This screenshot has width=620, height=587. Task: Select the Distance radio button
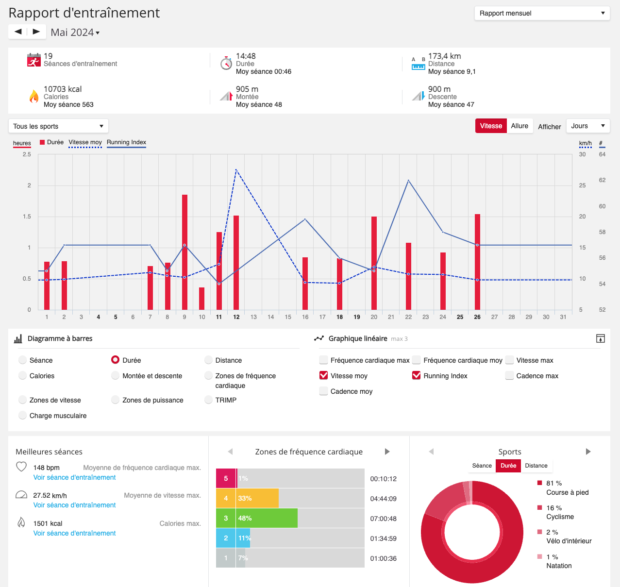(208, 360)
